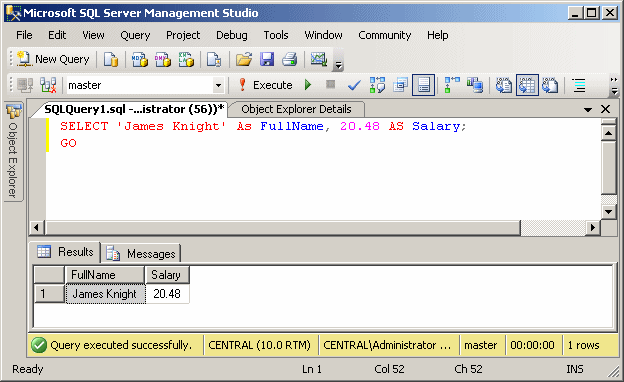Viewport: 624px width, 382px height.
Task: Open the Help menu
Action: point(438,35)
